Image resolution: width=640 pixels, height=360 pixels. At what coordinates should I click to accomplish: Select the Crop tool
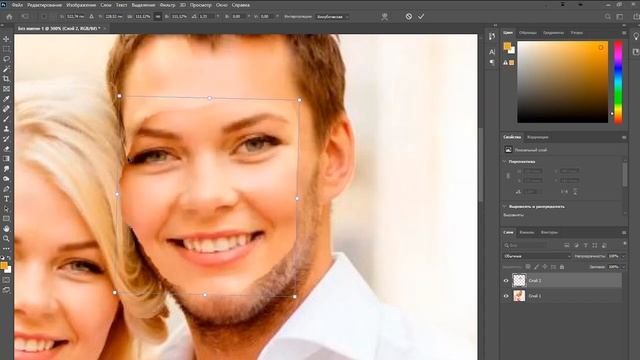(6, 79)
